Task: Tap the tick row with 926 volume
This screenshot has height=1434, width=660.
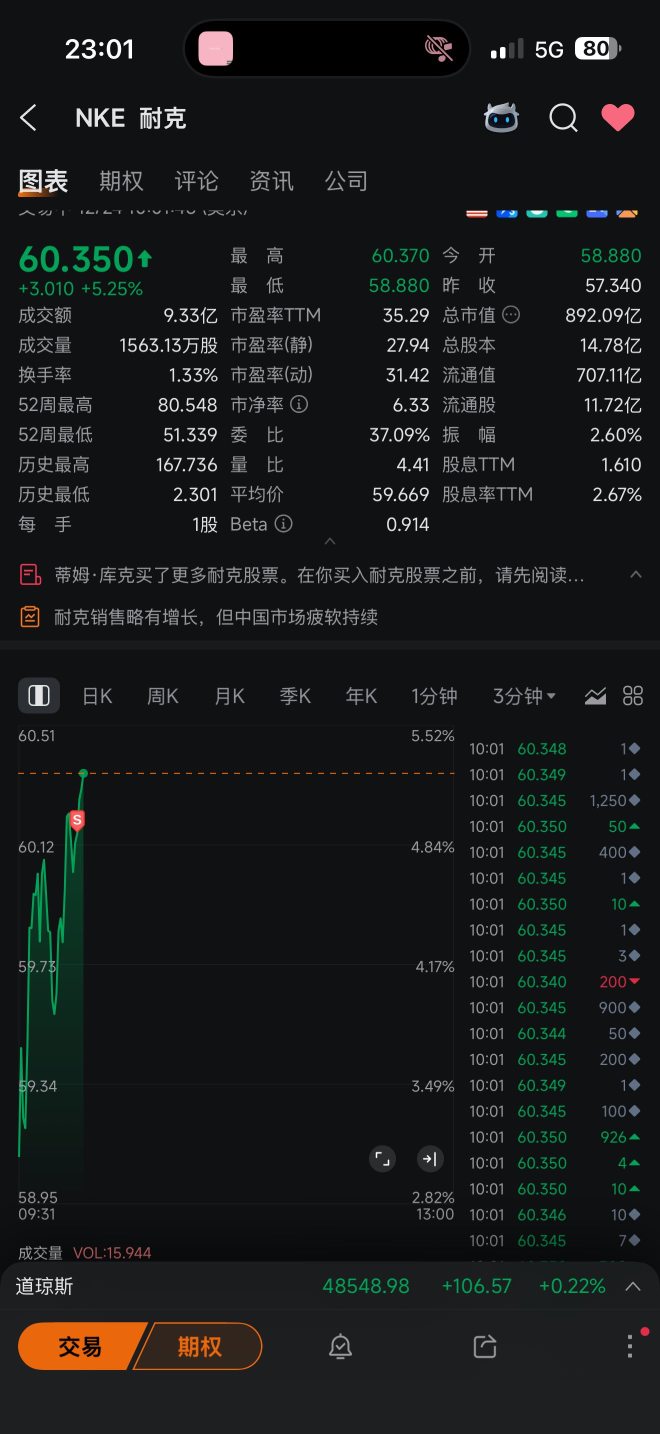Action: [555, 1137]
